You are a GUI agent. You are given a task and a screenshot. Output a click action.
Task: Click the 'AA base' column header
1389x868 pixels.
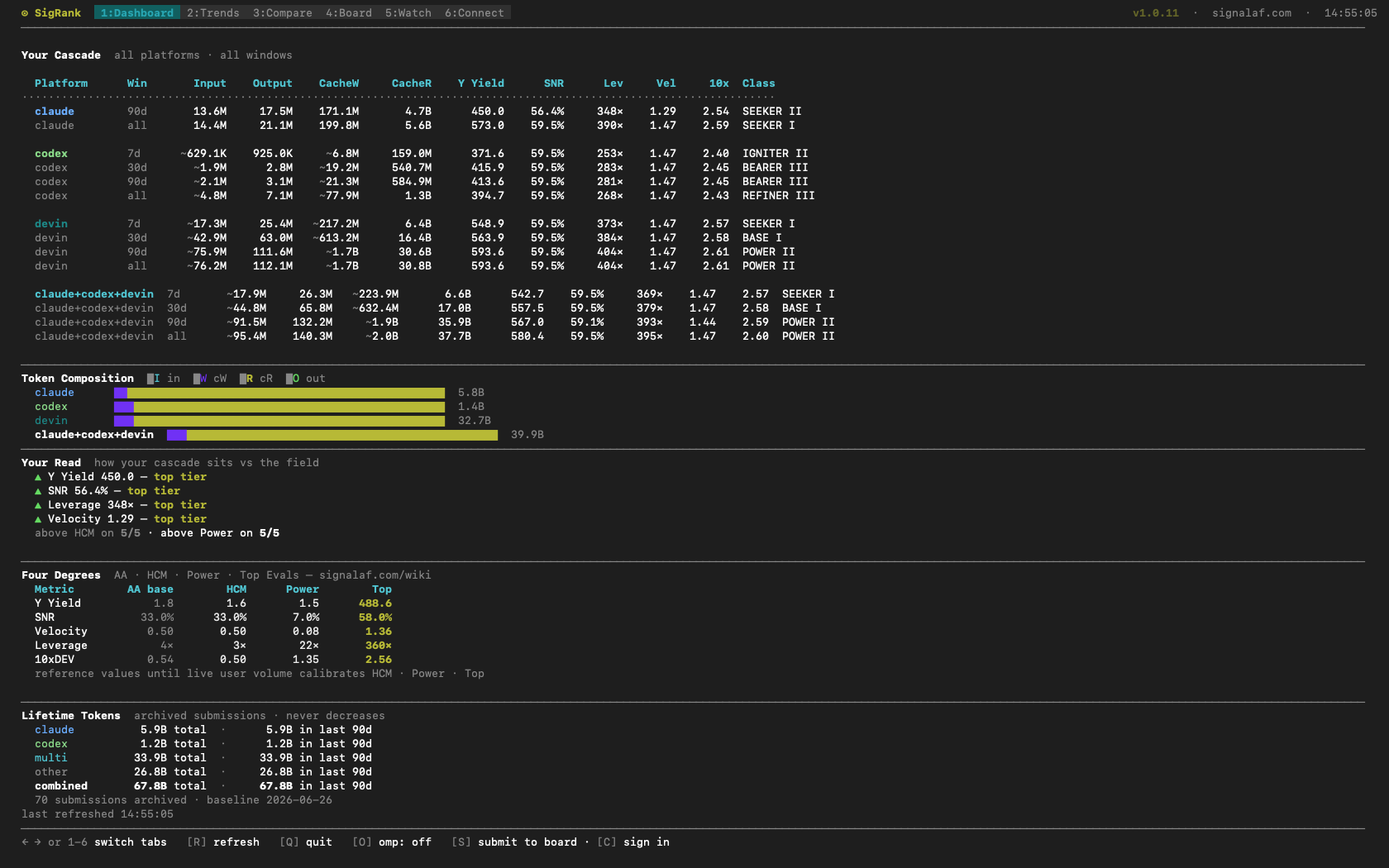[x=150, y=589]
